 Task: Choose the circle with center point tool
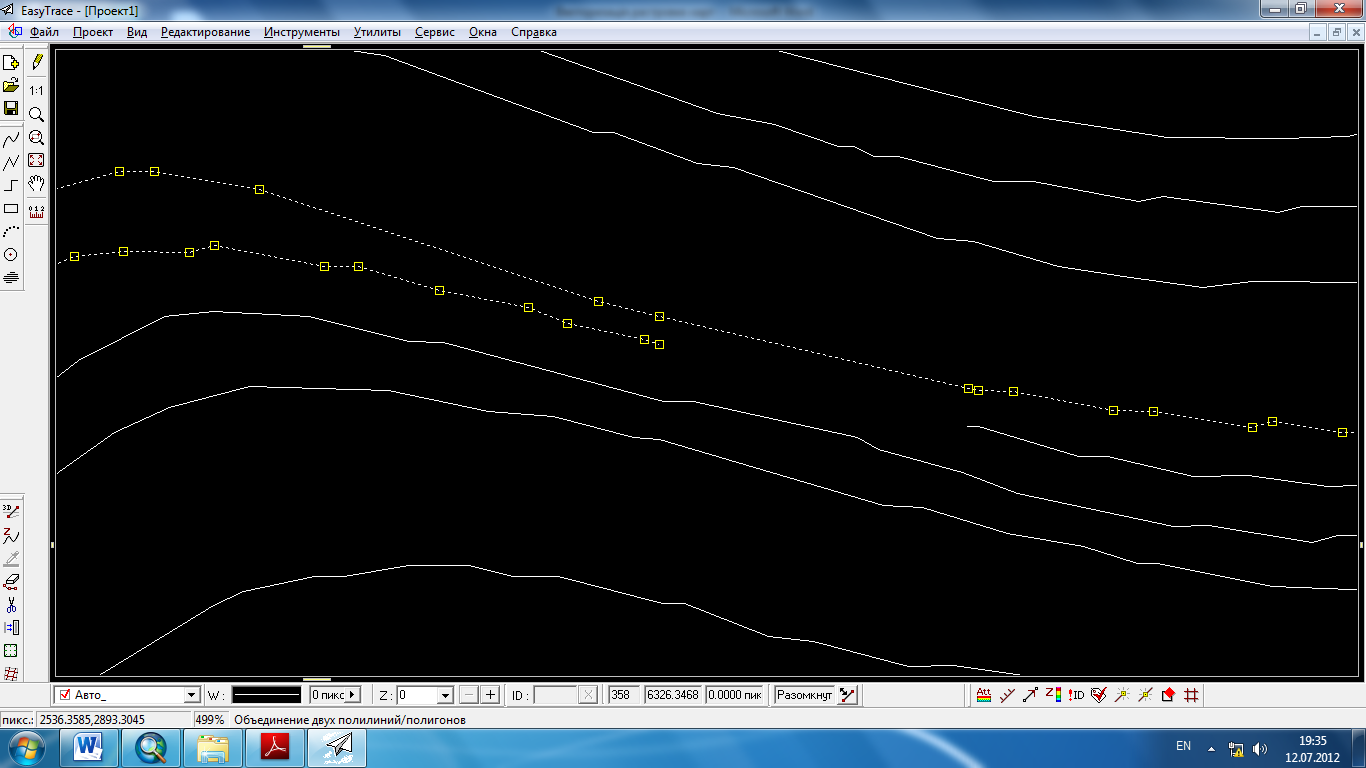[x=11, y=254]
